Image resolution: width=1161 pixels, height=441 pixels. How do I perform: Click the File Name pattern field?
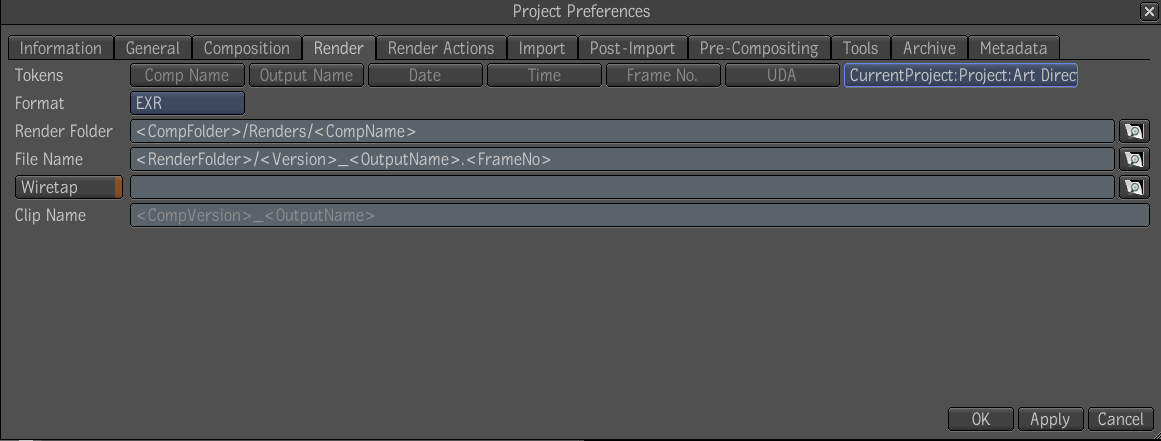[622, 159]
